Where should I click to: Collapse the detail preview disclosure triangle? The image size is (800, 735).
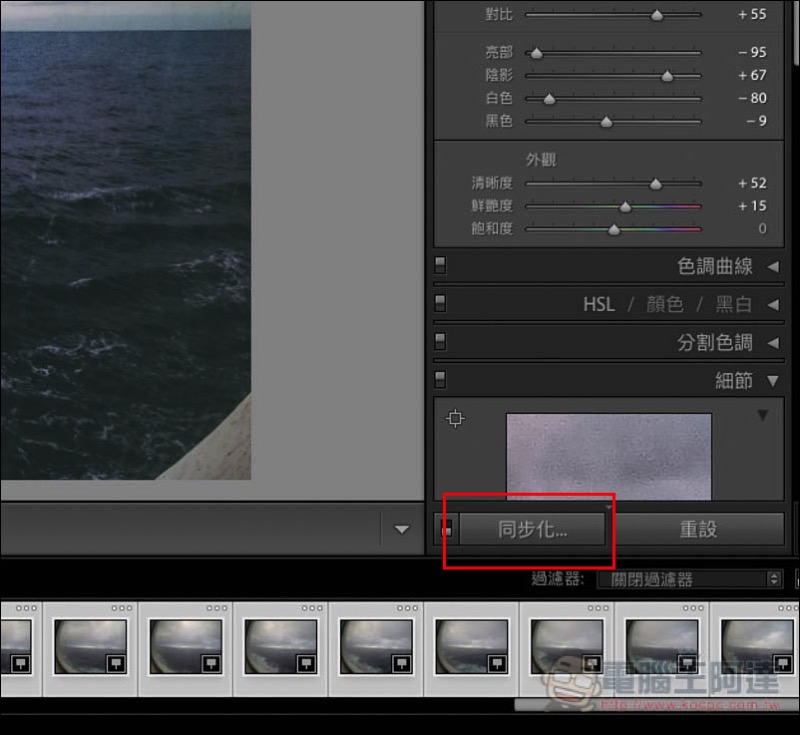click(x=763, y=415)
